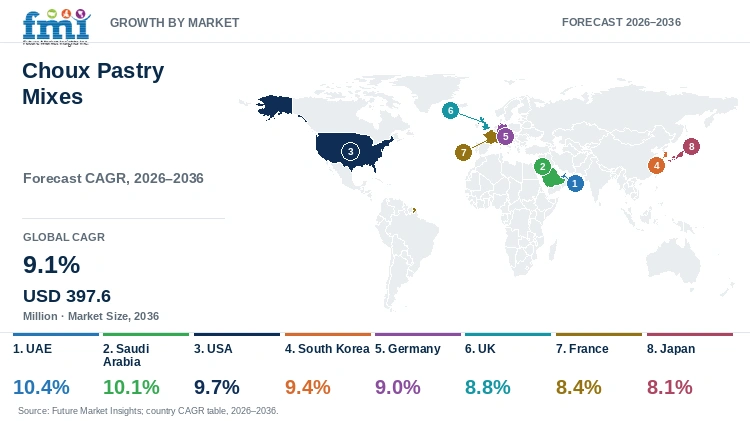This screenshot has width=750, height=421.
Task: Click the 8.4% France value
Action: click(x=578, y=387)
